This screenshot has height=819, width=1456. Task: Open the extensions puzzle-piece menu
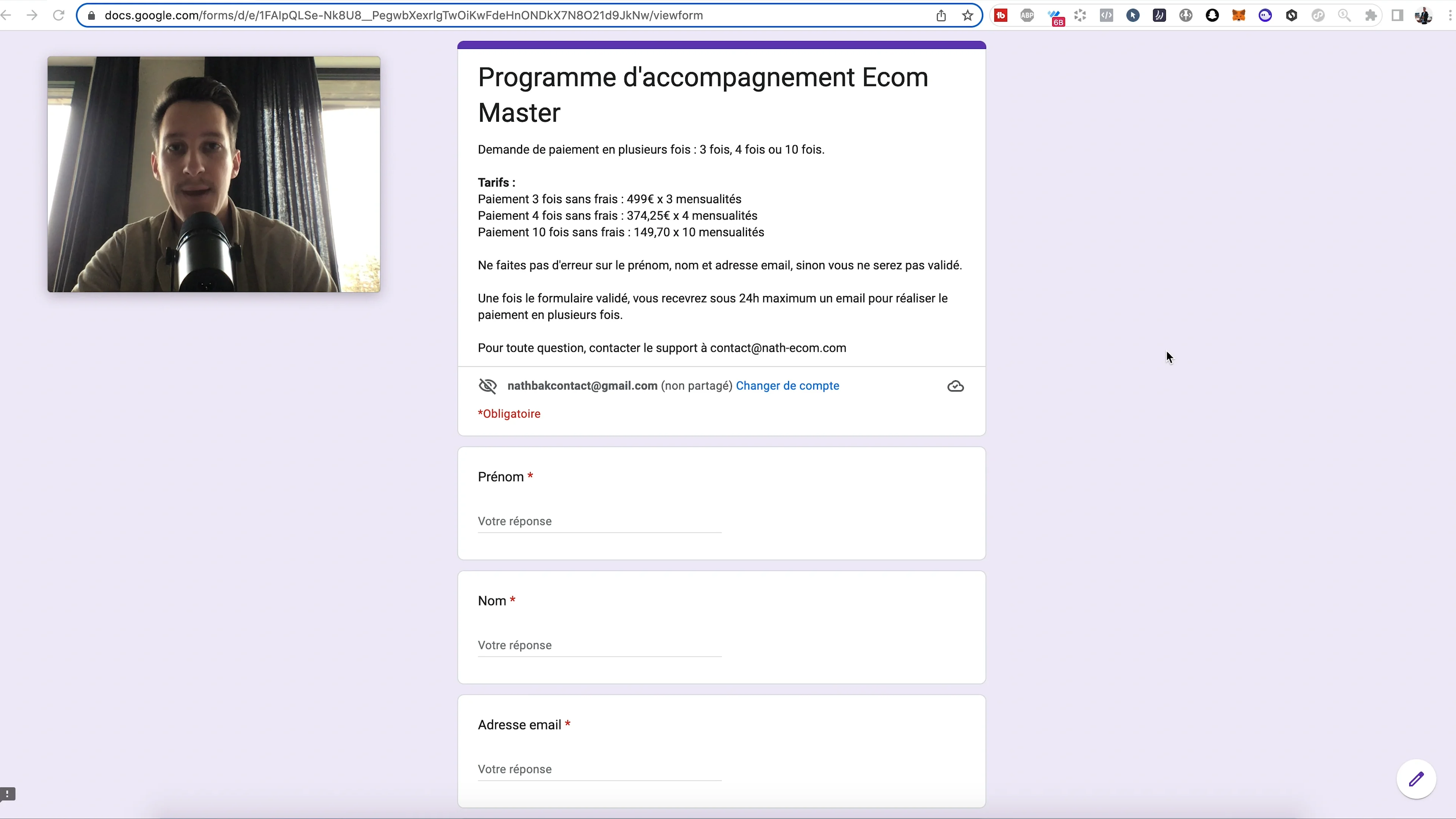pyautogui.click(x=1371, y=15)
